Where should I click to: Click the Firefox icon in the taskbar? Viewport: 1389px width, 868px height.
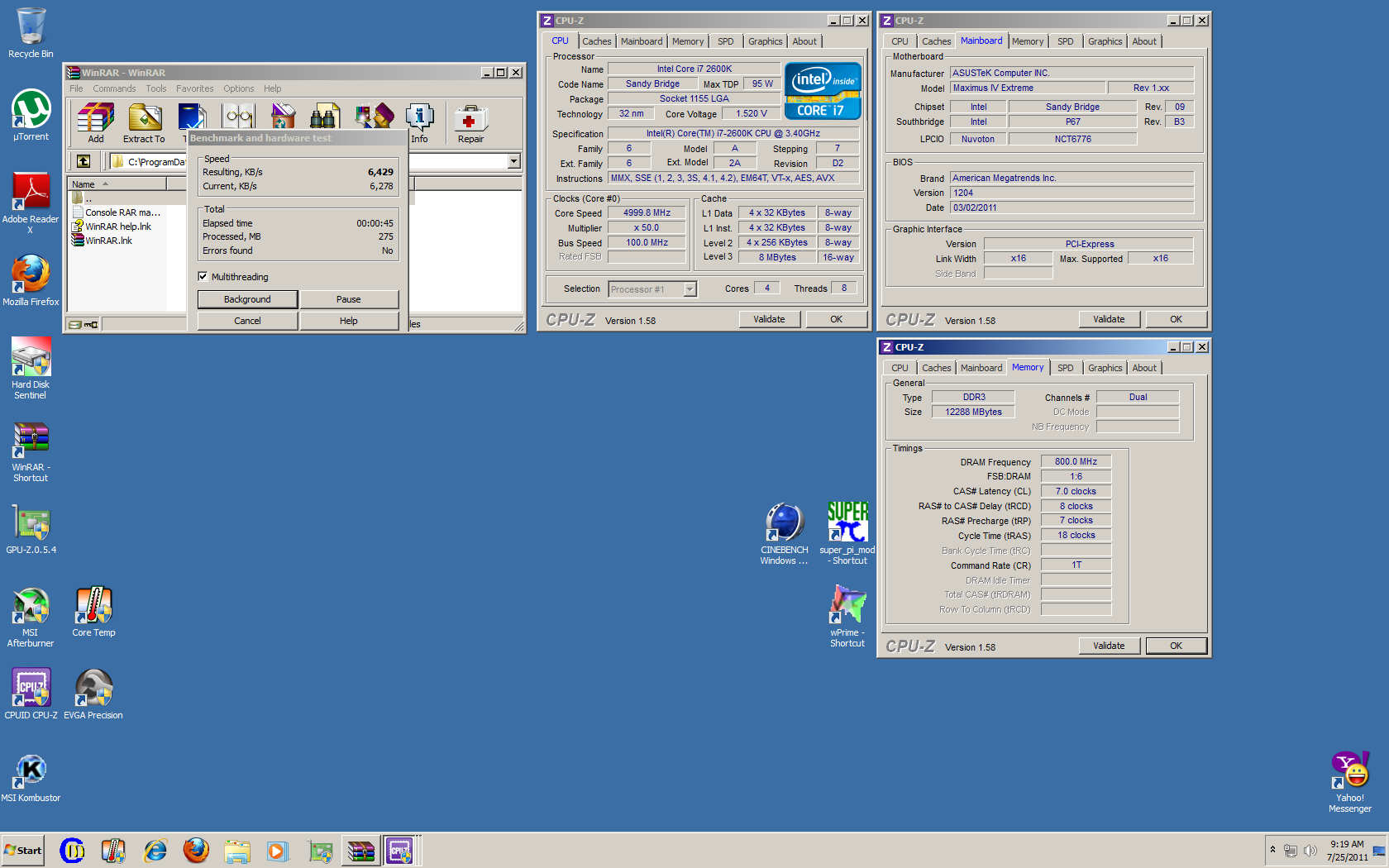[x=196, y=850]
